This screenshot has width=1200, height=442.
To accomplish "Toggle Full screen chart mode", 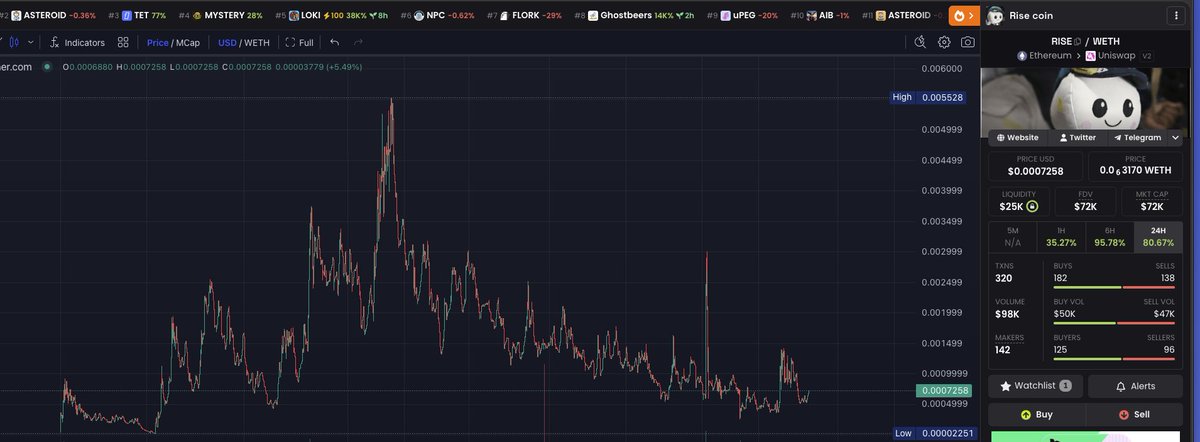I will pos(299,43).
